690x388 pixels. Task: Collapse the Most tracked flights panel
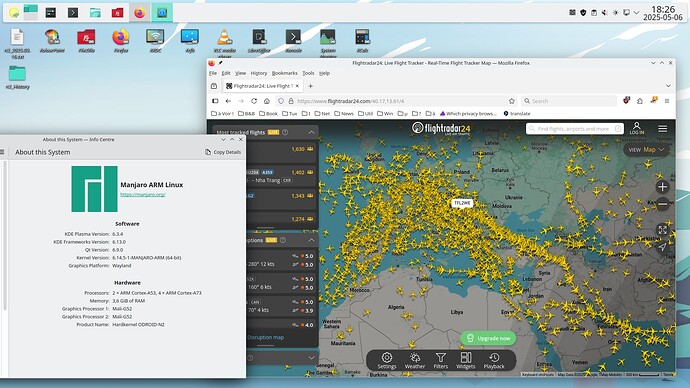tap(311, 132)
